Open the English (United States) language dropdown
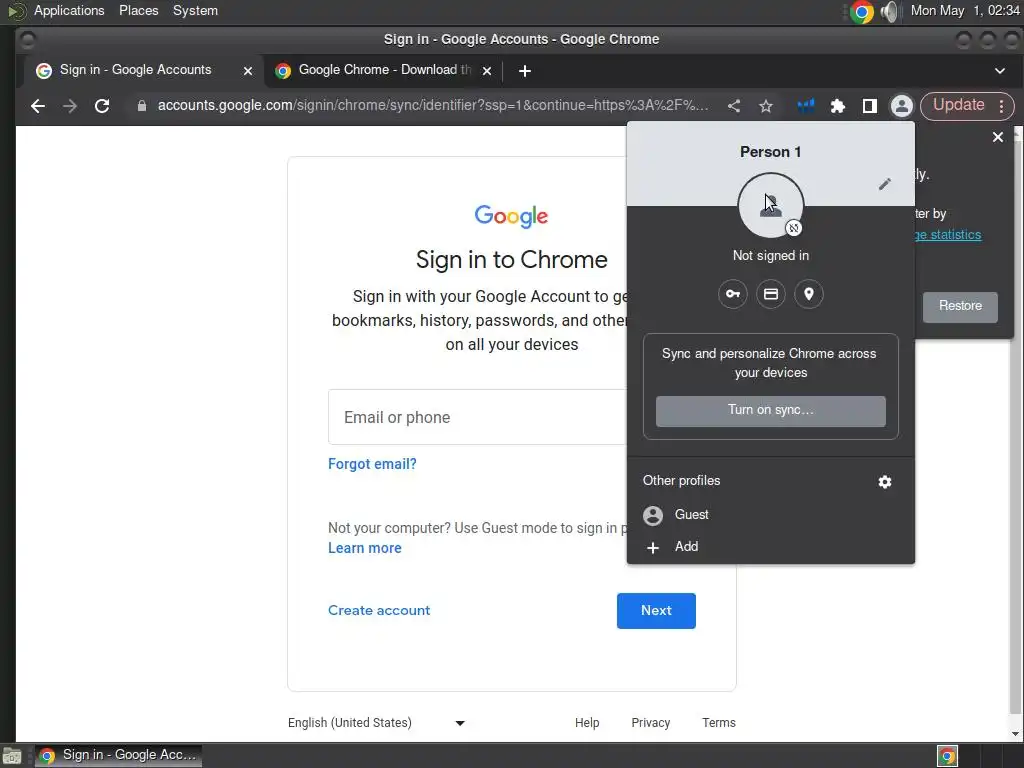The width and height of the screenshot is (1024, 768). tap(376, 723)
